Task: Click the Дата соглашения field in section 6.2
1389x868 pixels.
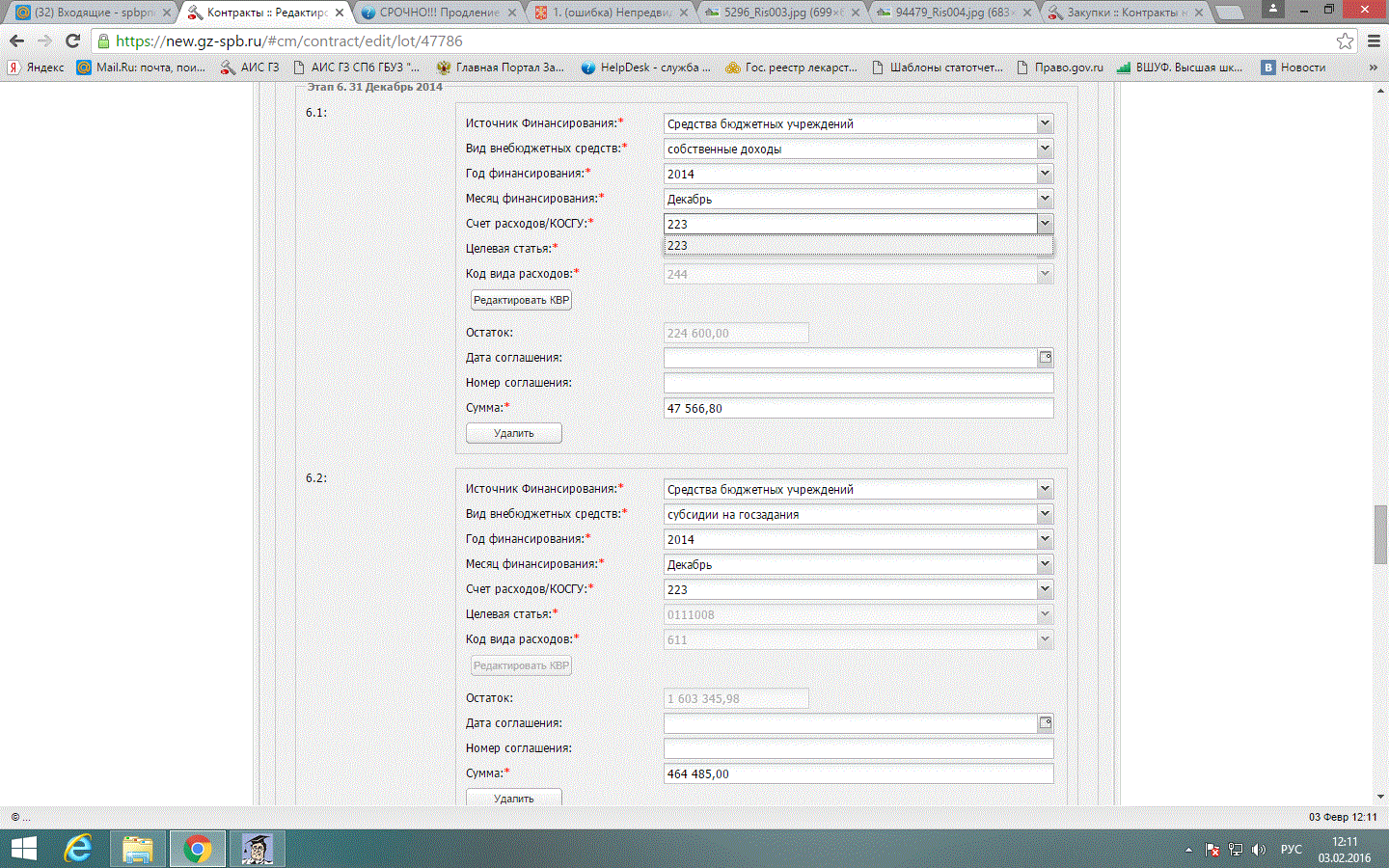Action: click(x=851, y=723)
